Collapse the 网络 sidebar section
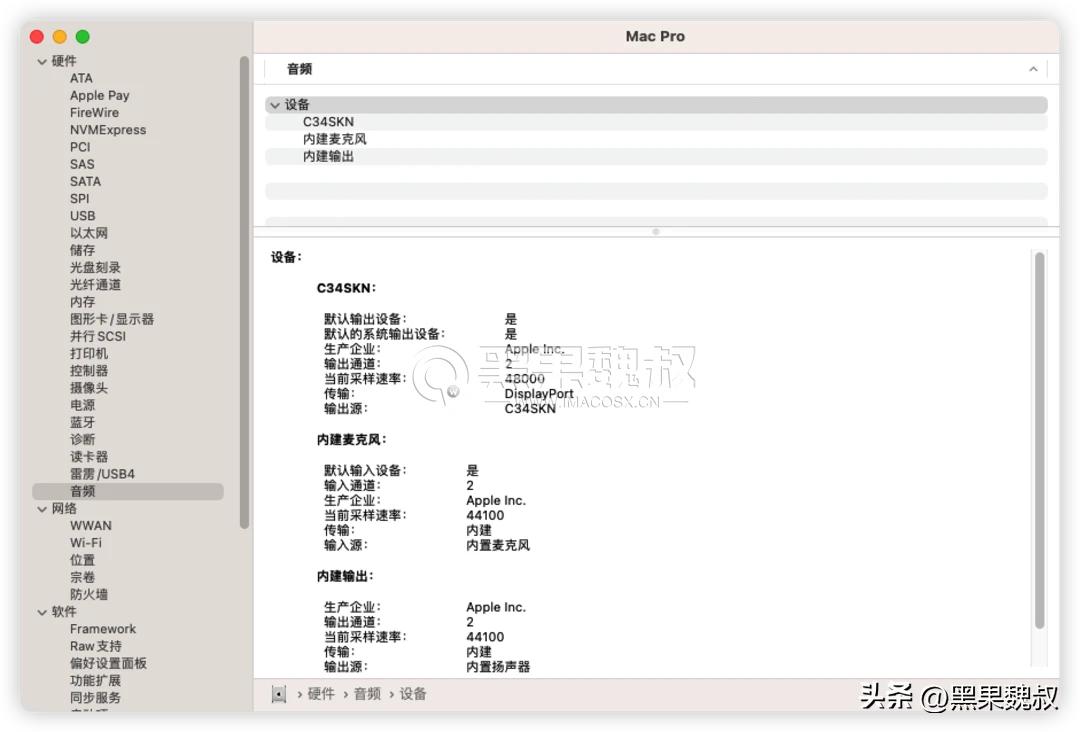This screenshot has width=1080, height=732. pos(42,508)
